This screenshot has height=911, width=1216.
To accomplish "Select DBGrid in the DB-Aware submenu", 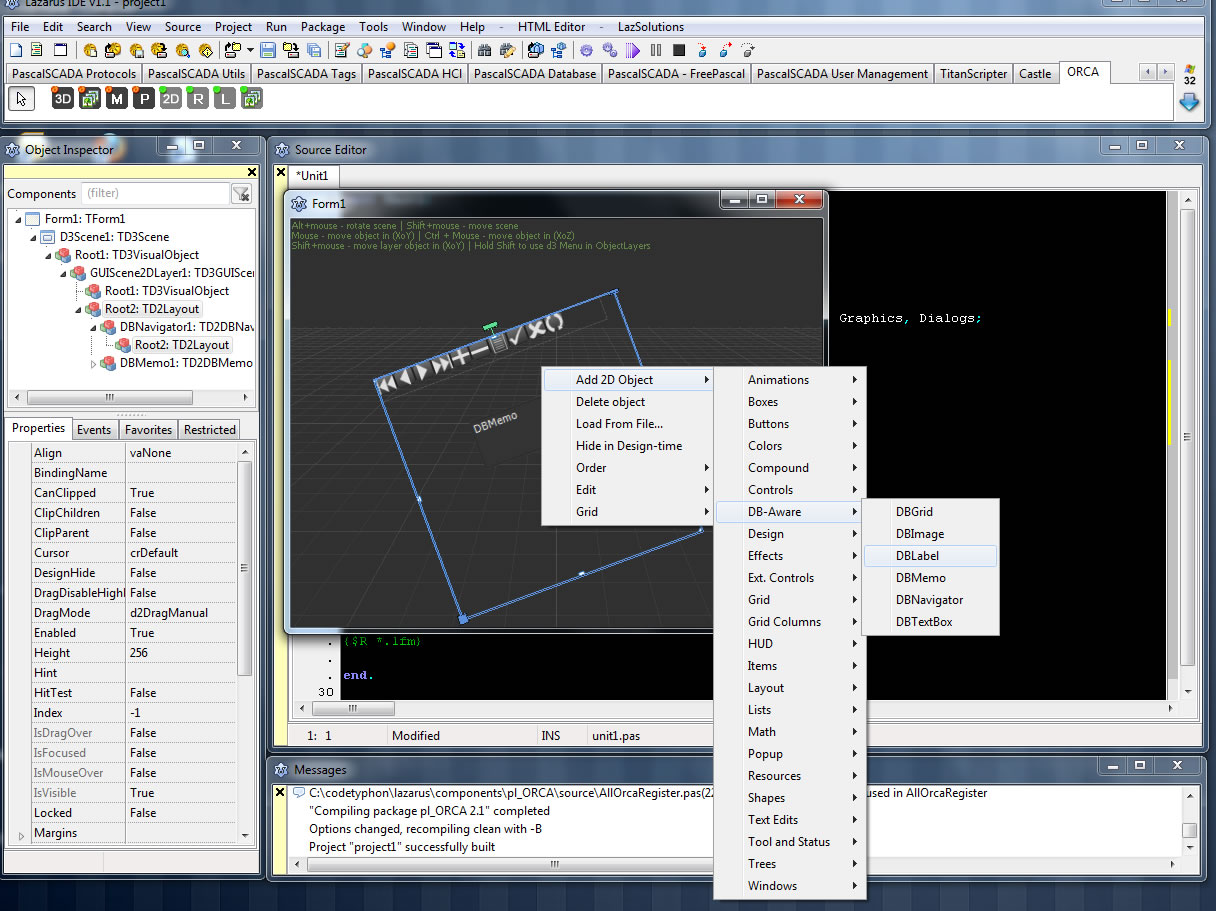I will point(931,512).
